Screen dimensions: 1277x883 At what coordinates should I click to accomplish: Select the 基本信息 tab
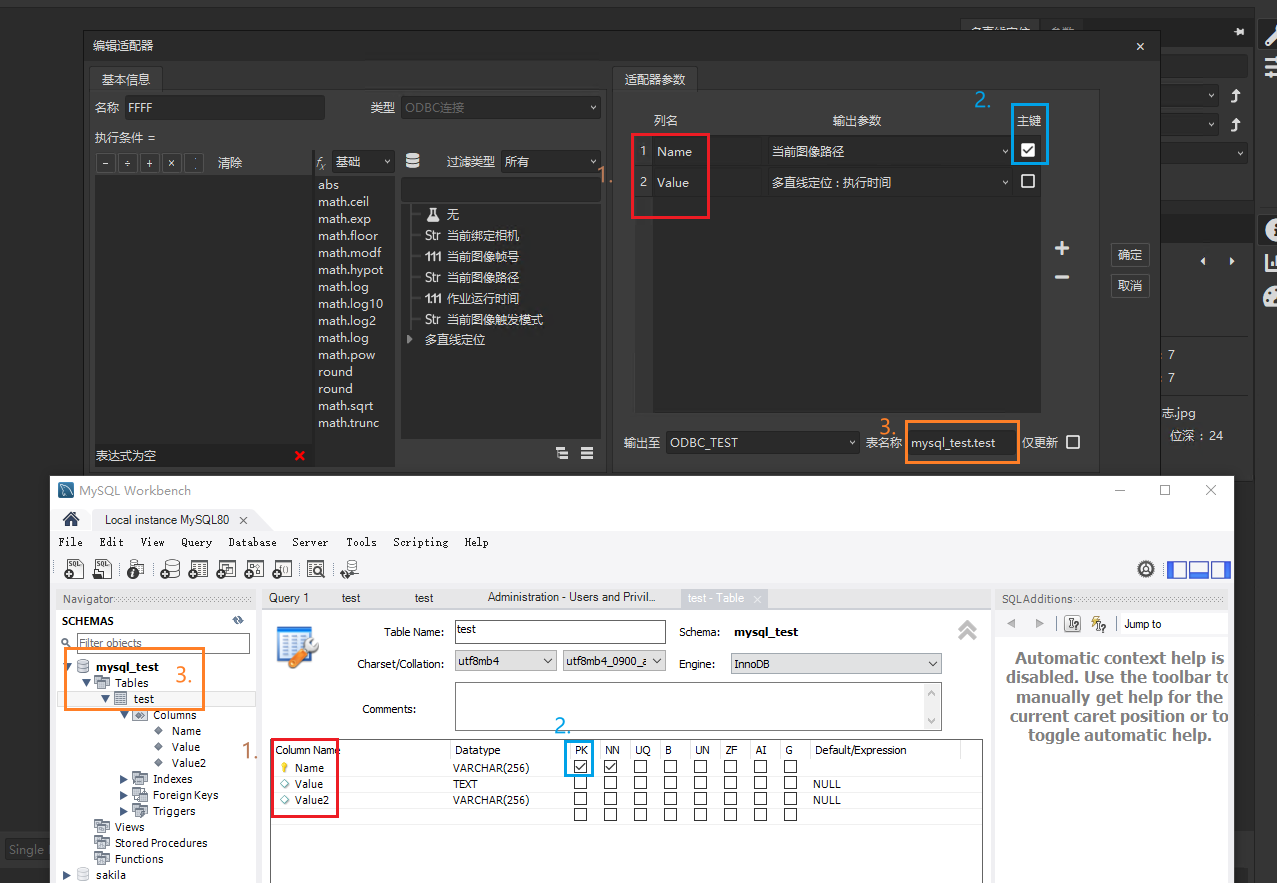(x=126, y=79)
